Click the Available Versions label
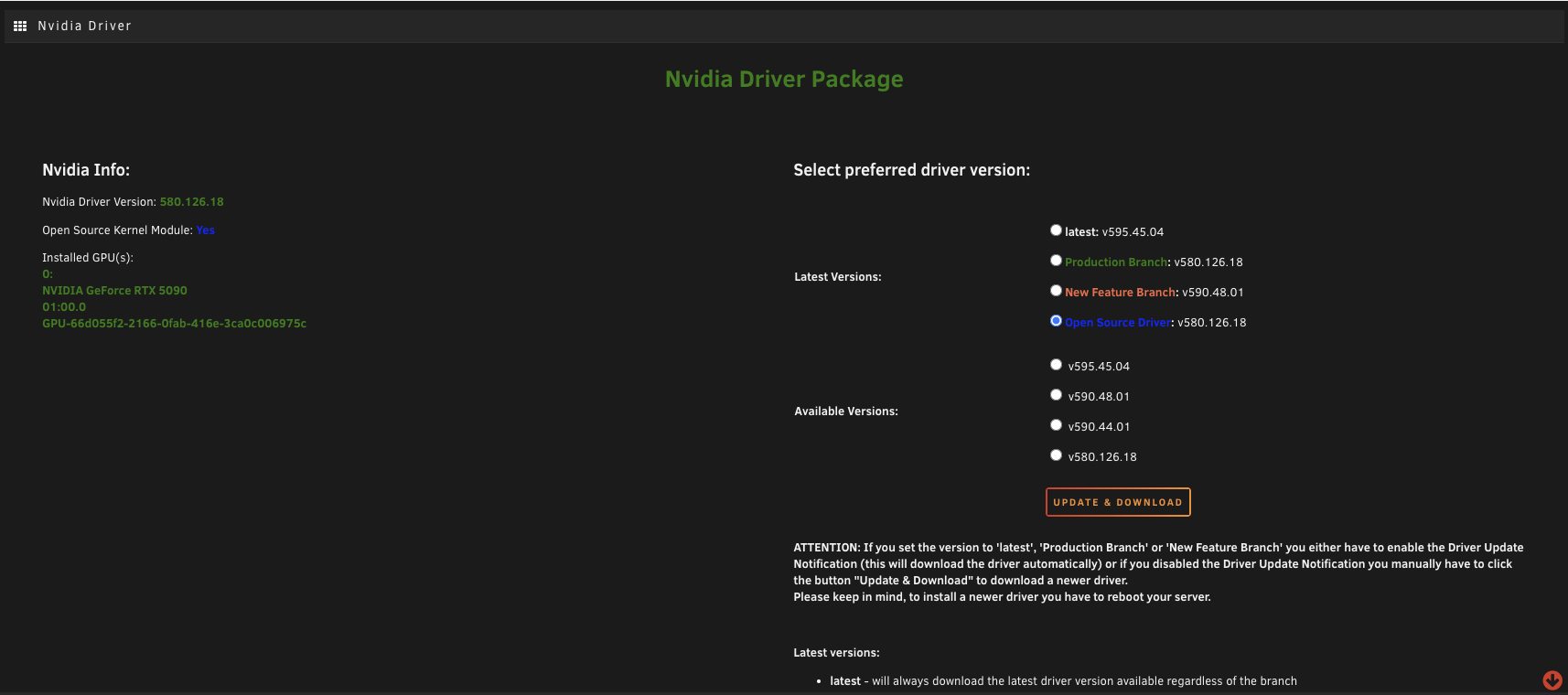The image size is (1568, 695). (x=845, y=412)
